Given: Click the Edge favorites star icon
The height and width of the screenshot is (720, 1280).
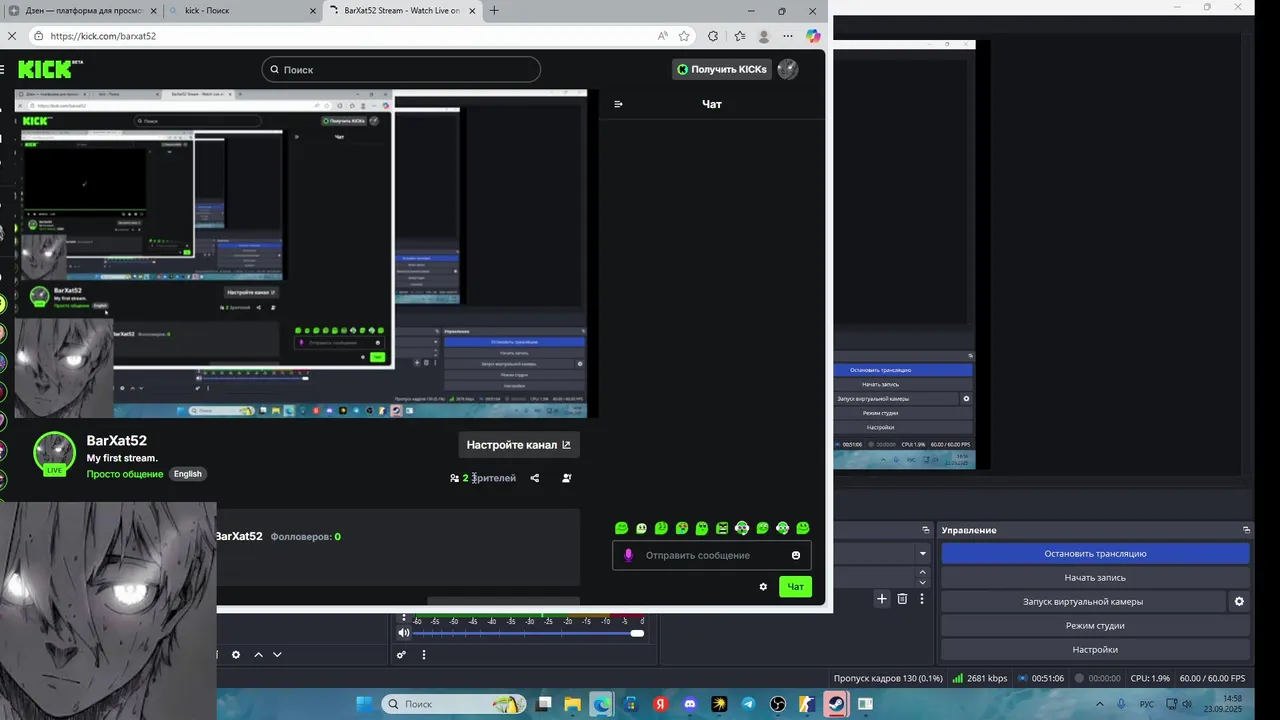Looking at the screenshot, I should pyautogui.click(x=684, y=36).
